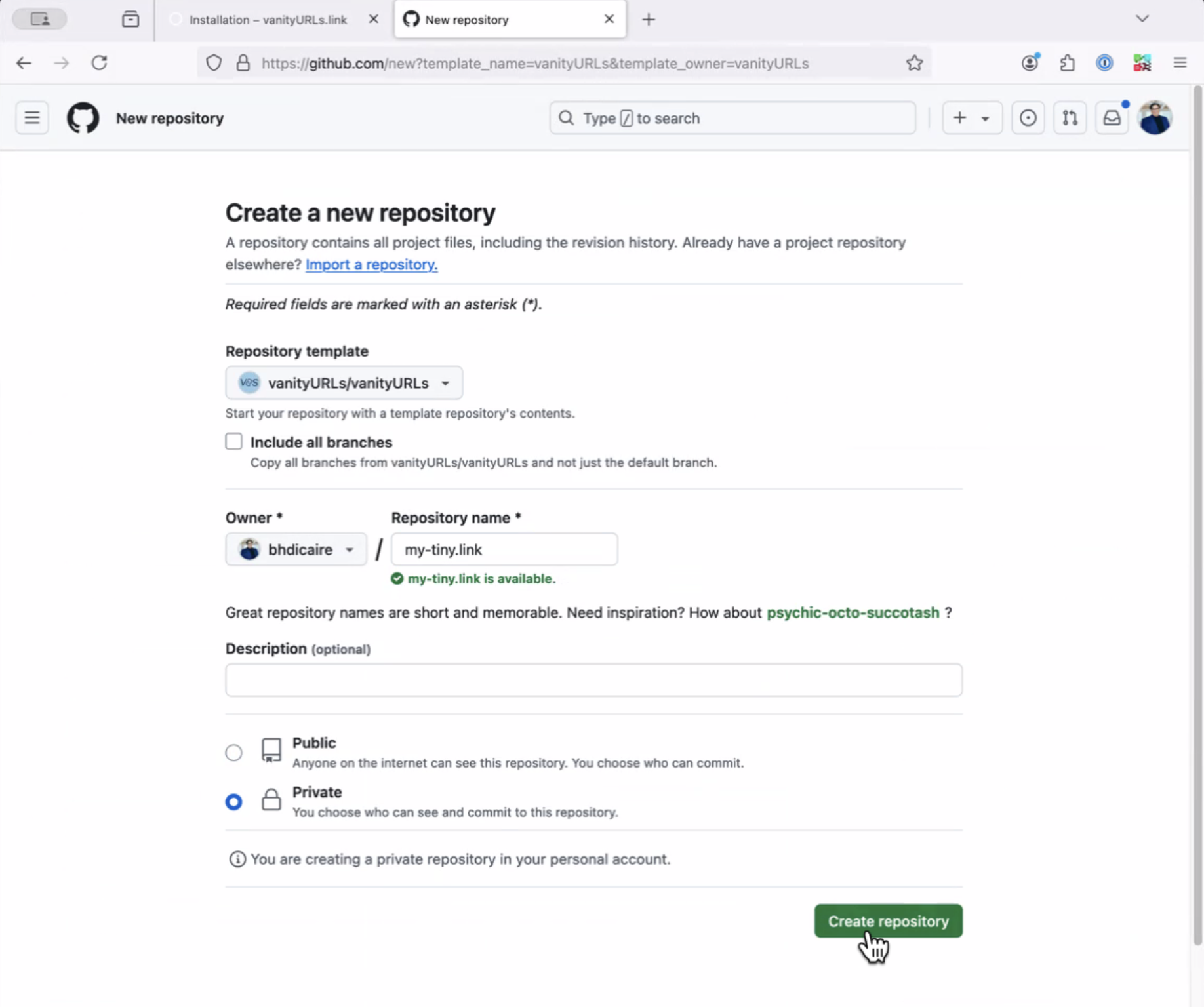Open the Firefox application menu icon

pos(1180,63)
